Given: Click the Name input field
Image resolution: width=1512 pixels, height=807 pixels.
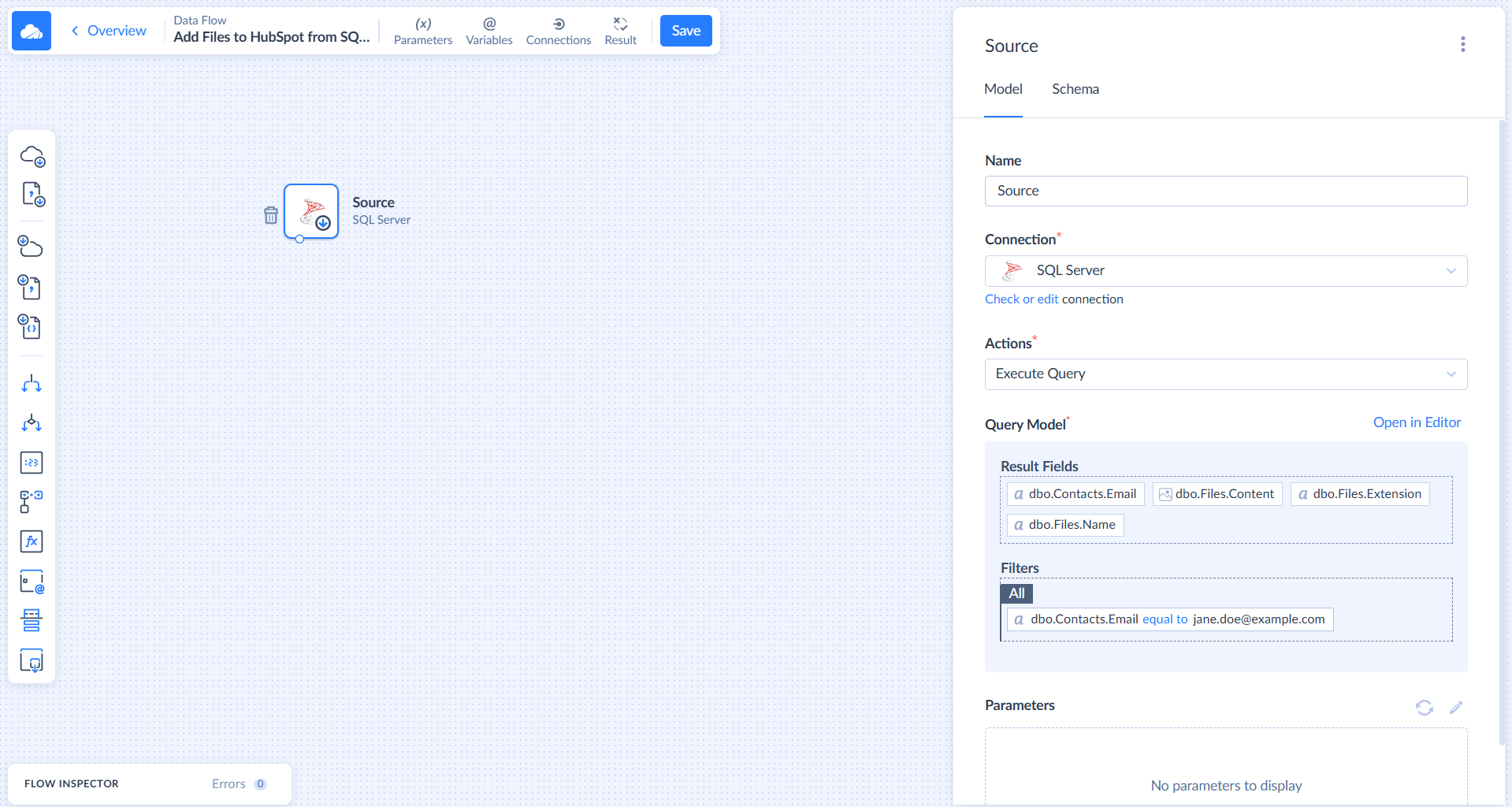Looking at the screenshot, I should (x=1225, y=192).
